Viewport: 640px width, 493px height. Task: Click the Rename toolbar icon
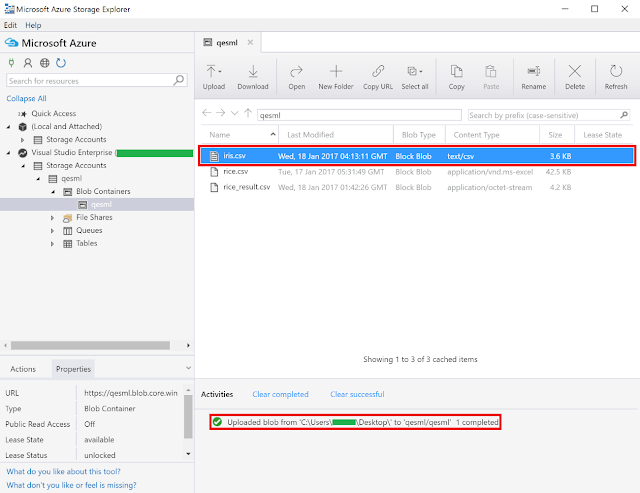pos(533,73)
